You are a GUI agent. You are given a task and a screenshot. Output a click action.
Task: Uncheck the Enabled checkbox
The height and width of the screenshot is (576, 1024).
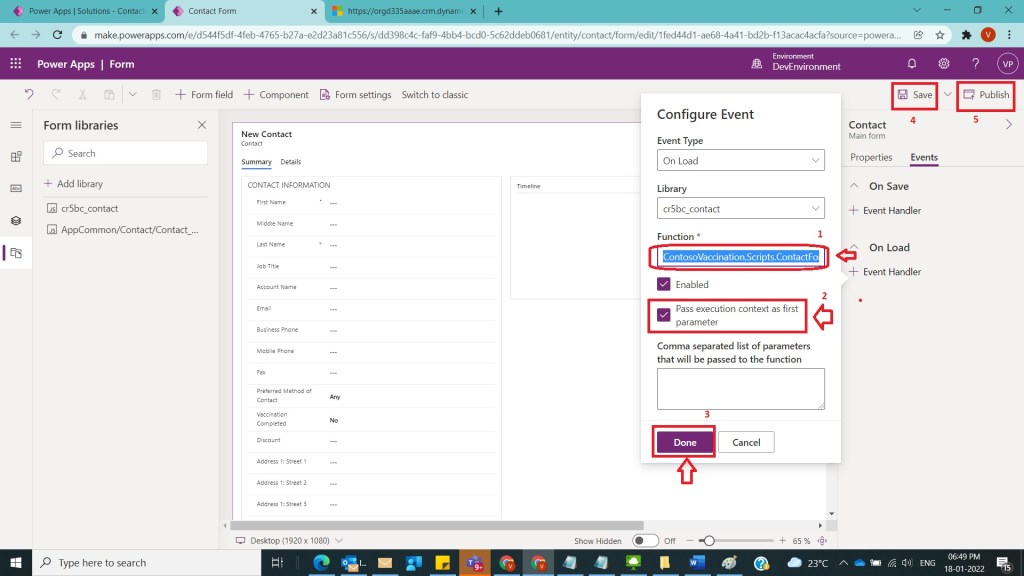click(x=664, y=285)
